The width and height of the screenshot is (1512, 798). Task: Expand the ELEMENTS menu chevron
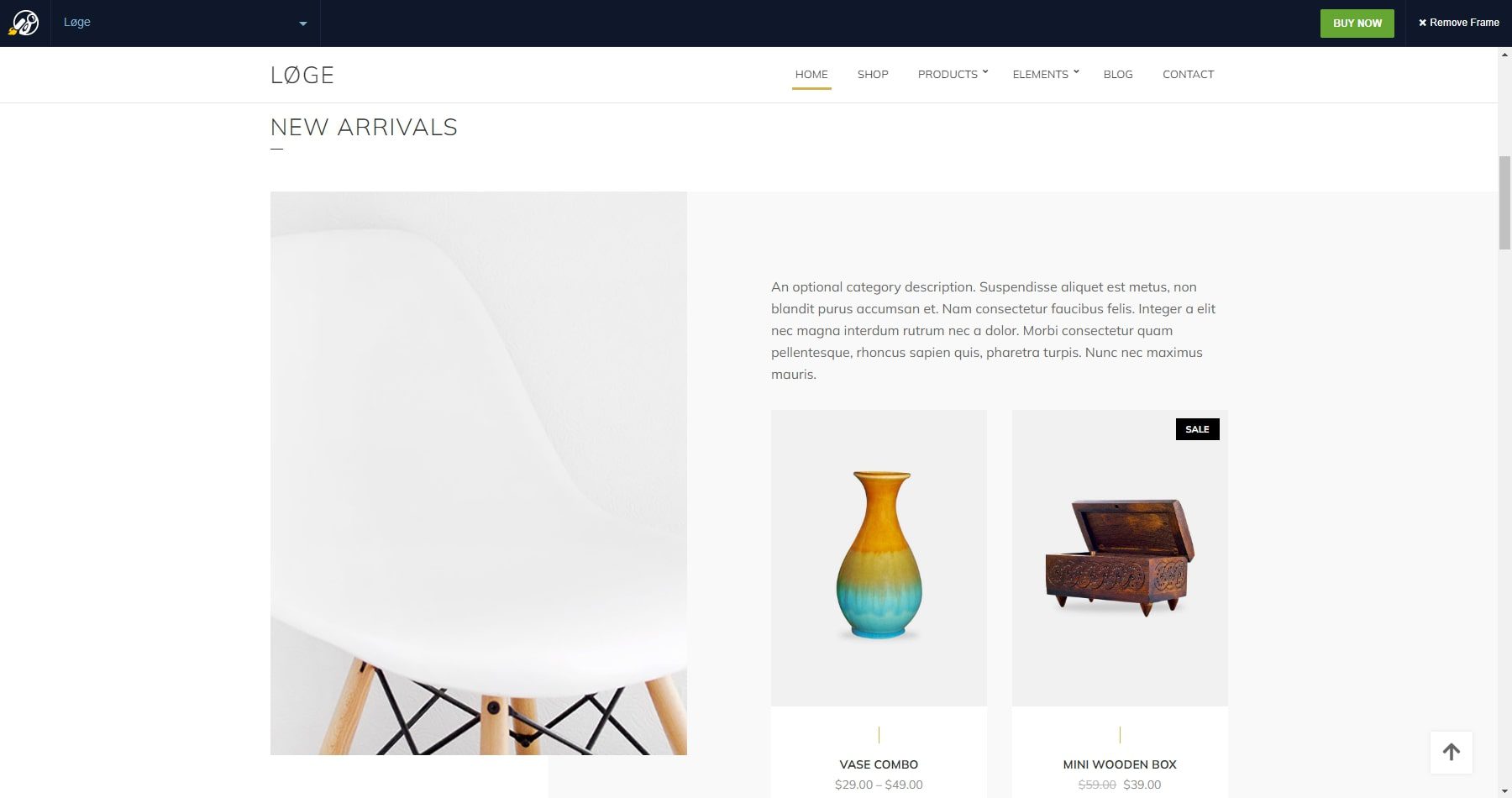tap(1076, 71)
